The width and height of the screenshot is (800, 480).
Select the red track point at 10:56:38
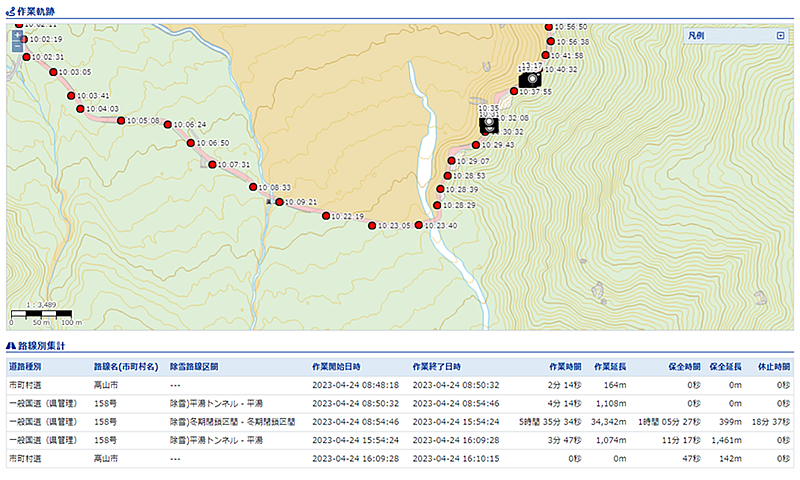(551, 41)
